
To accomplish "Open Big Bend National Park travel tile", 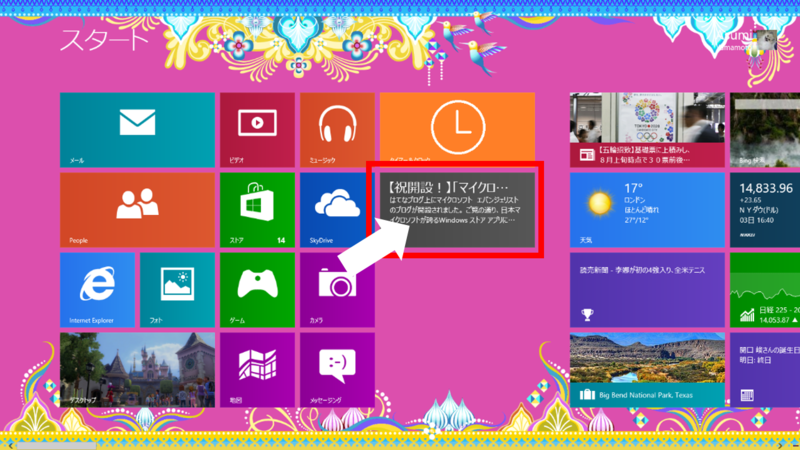I will (x=647, y=370).
